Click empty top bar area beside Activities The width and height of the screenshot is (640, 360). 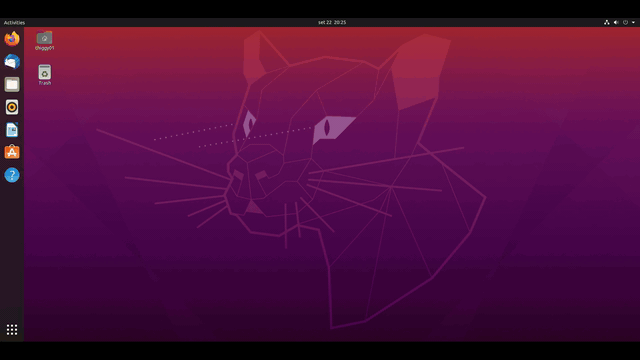(163, 22)
